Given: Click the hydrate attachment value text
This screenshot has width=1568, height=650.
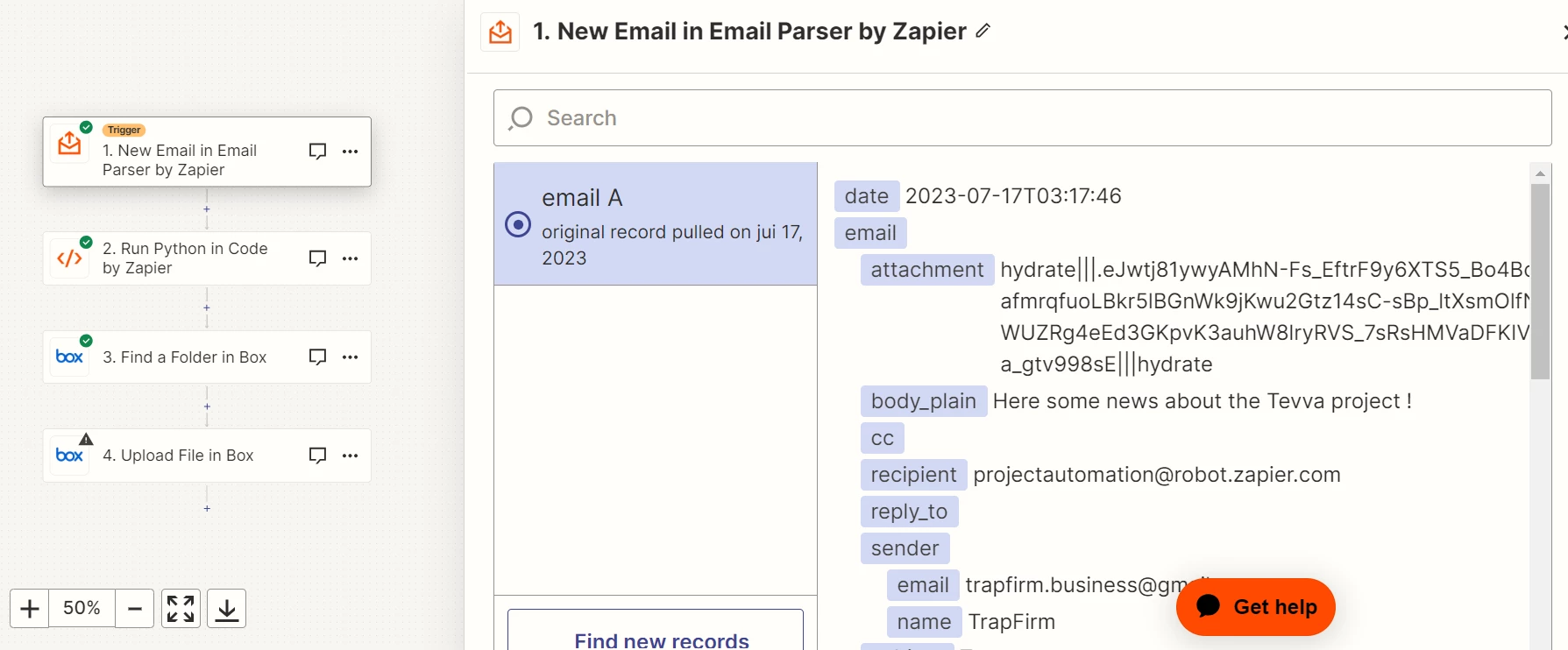Looking at the screenshot, I should (x=1265, y=317).
